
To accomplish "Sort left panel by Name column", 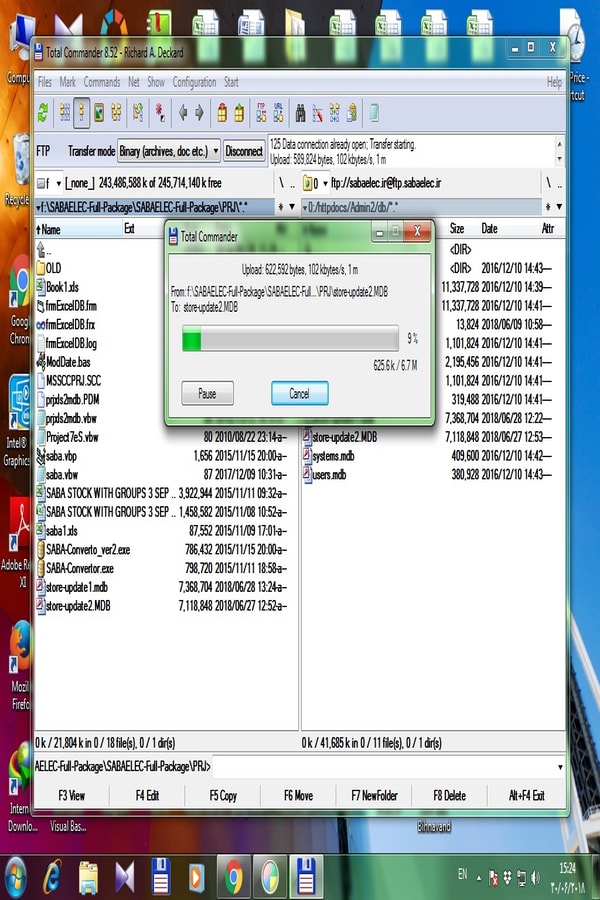I will click(79, 229).
